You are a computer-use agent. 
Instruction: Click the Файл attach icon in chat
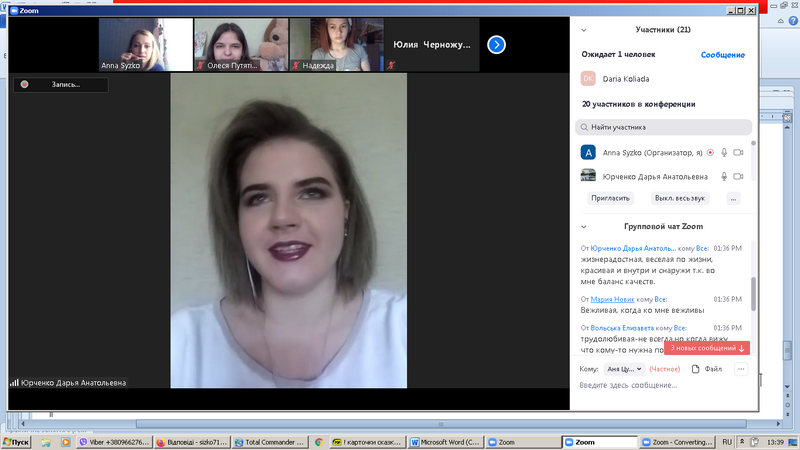(707, 369)
